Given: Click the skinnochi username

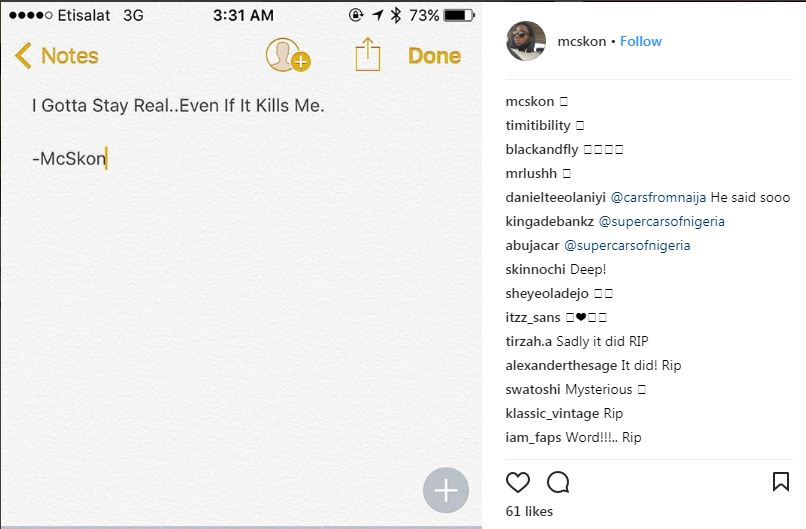Looking at the screenshot, I should tap(536, 269).
